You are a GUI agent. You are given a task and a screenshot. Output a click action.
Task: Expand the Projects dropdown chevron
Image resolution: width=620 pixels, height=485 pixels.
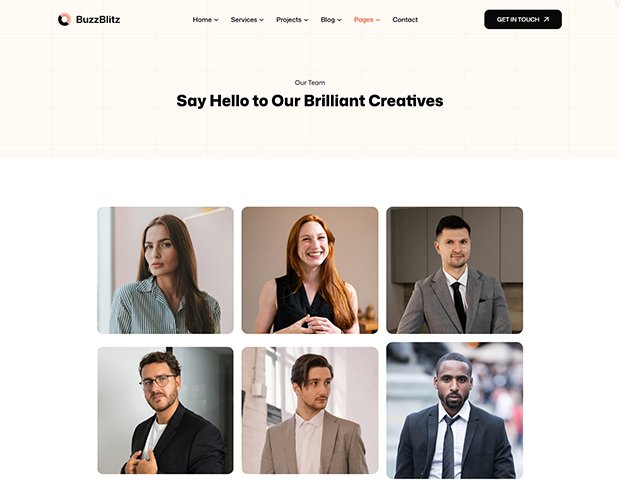(x=306, y=20)
